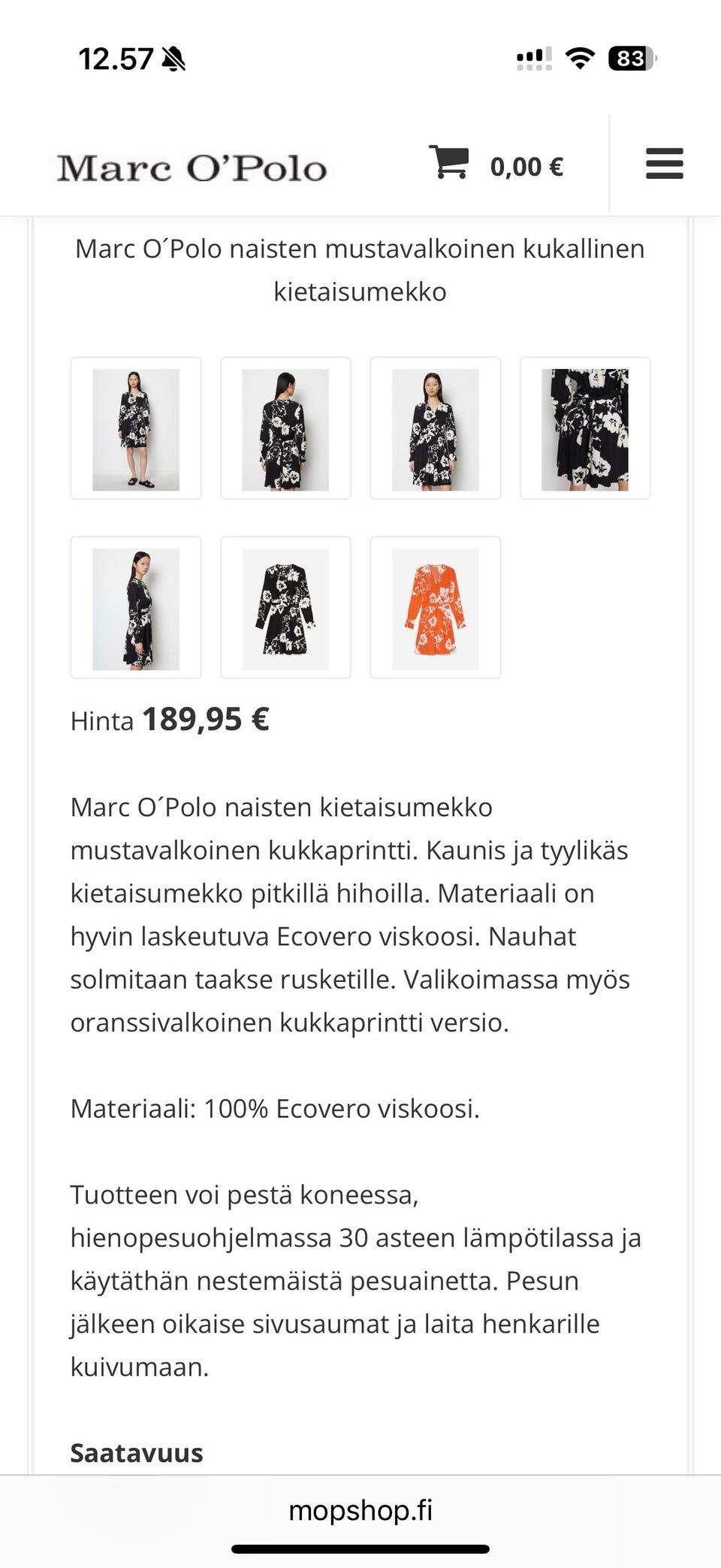721x1568 pixels.
Task: Click the shopping cart icon
Action: point(448,163)
